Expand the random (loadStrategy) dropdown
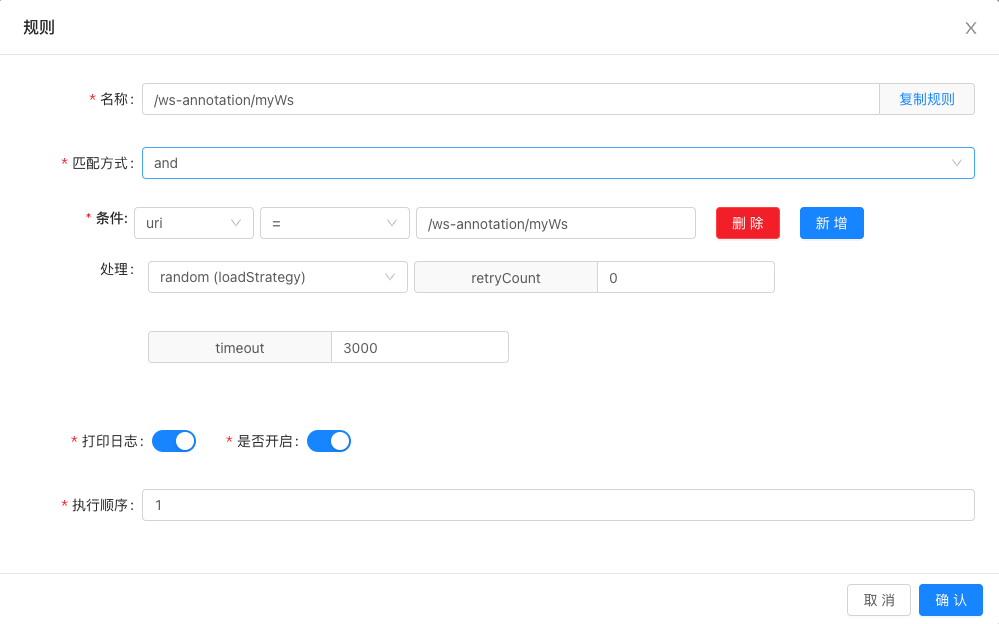 [x=277, y=277]
